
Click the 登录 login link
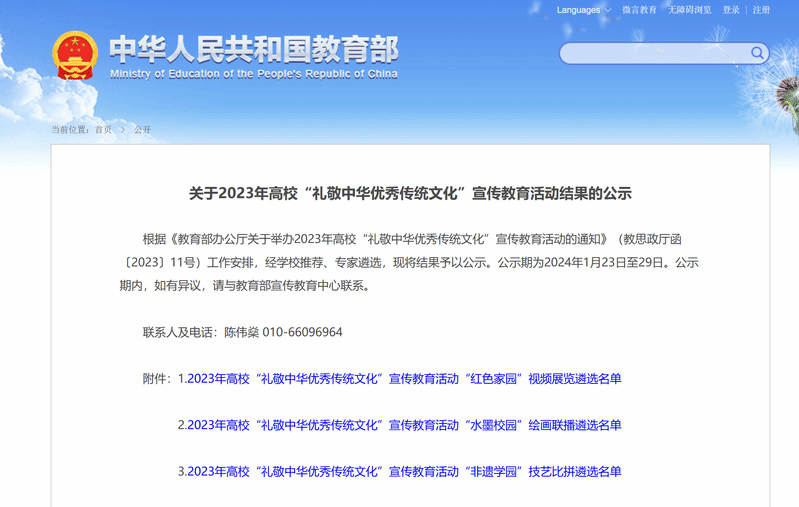click(731, 10)
